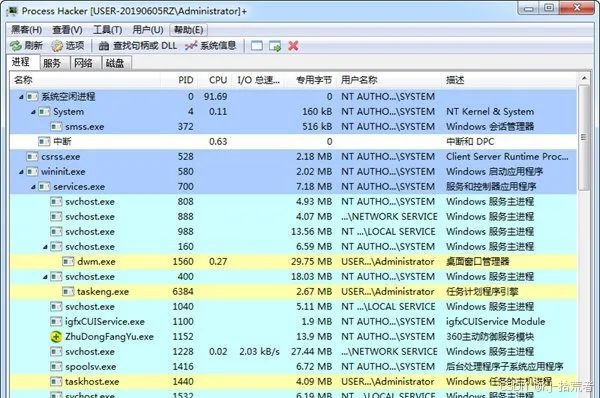Viewport: 600px width, 398px height.
Task: Click the vertical scrollbar thumb
Action: 584,137
